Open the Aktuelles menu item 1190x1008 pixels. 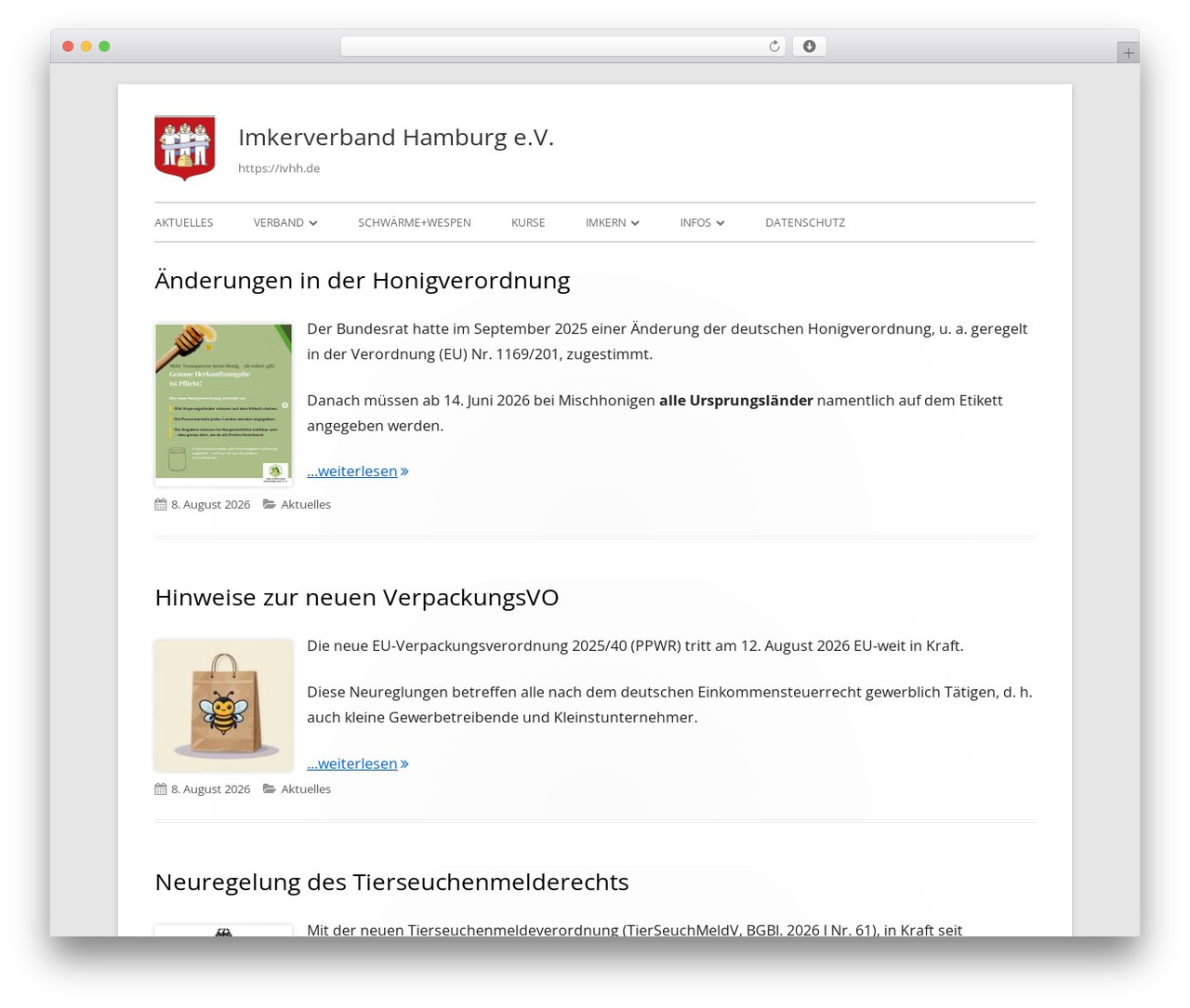coord(184,222)
